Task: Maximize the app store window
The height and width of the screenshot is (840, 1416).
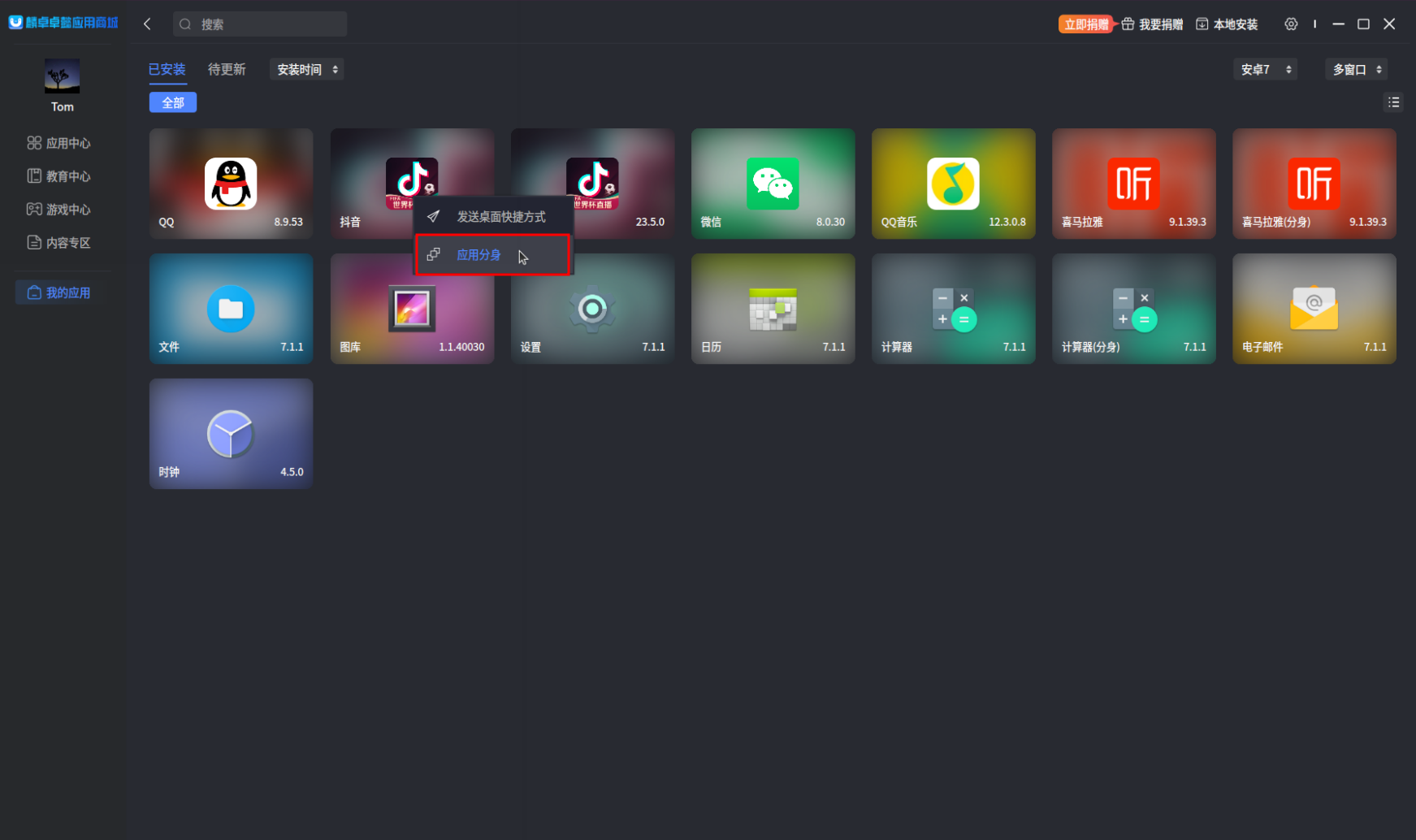Action: (1364, 24)
